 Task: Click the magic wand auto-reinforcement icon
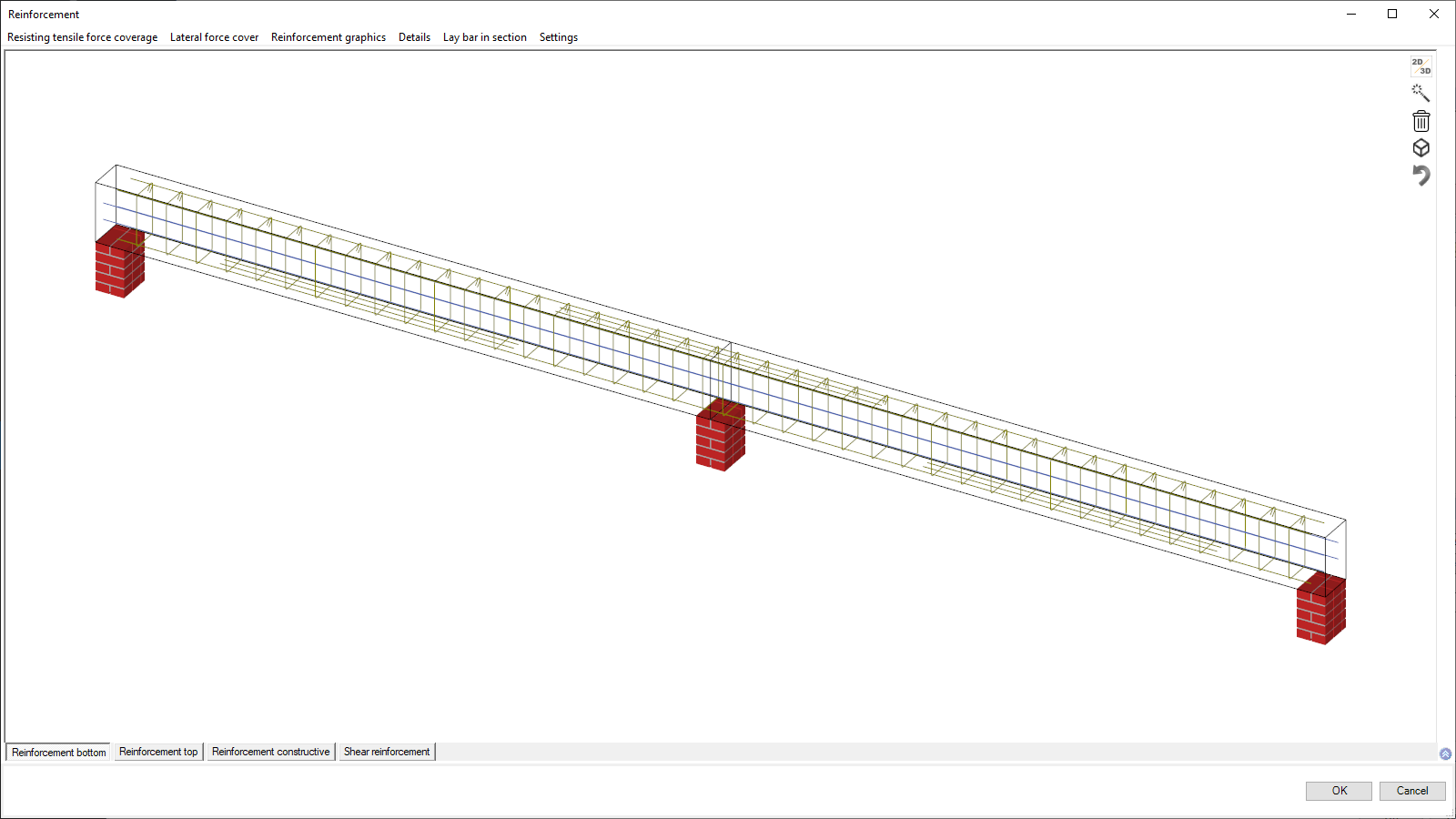pos(1421,94)
